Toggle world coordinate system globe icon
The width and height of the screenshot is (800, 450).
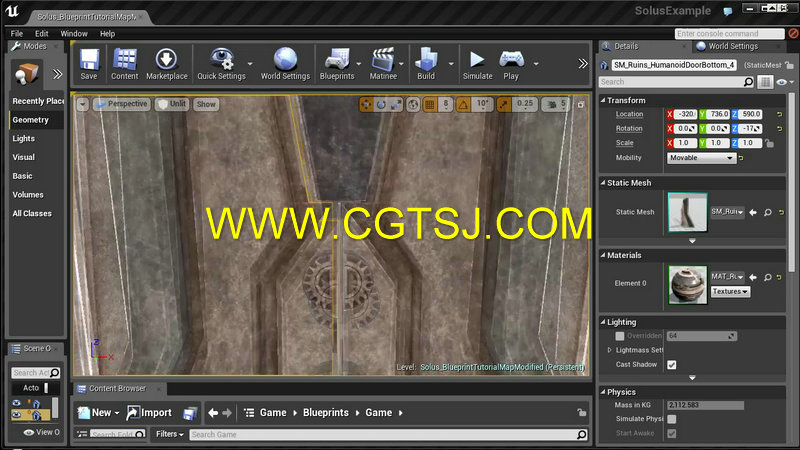[x=413, y=105]
